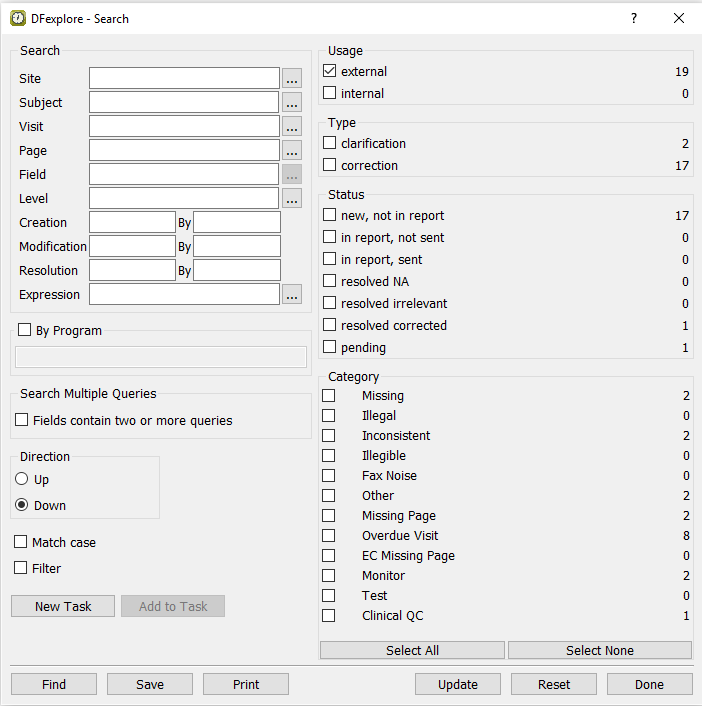Open the Page field browse button
702x706 pixels.
(291, 151)
